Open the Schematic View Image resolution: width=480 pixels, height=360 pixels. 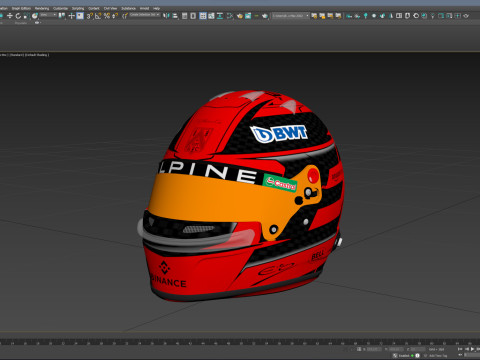(220, 16)
